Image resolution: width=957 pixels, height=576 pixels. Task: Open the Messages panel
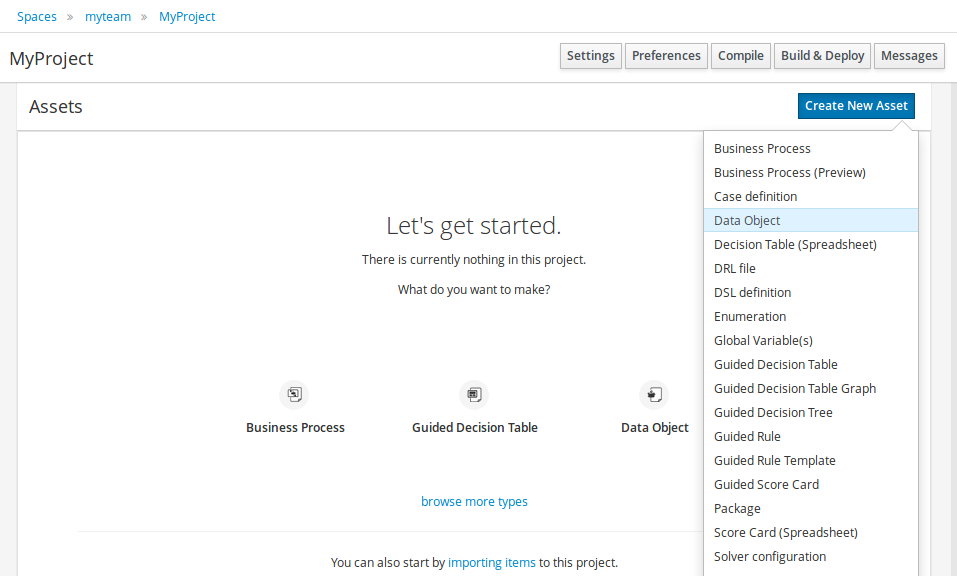pyautogui.click(x=909, y=56)
